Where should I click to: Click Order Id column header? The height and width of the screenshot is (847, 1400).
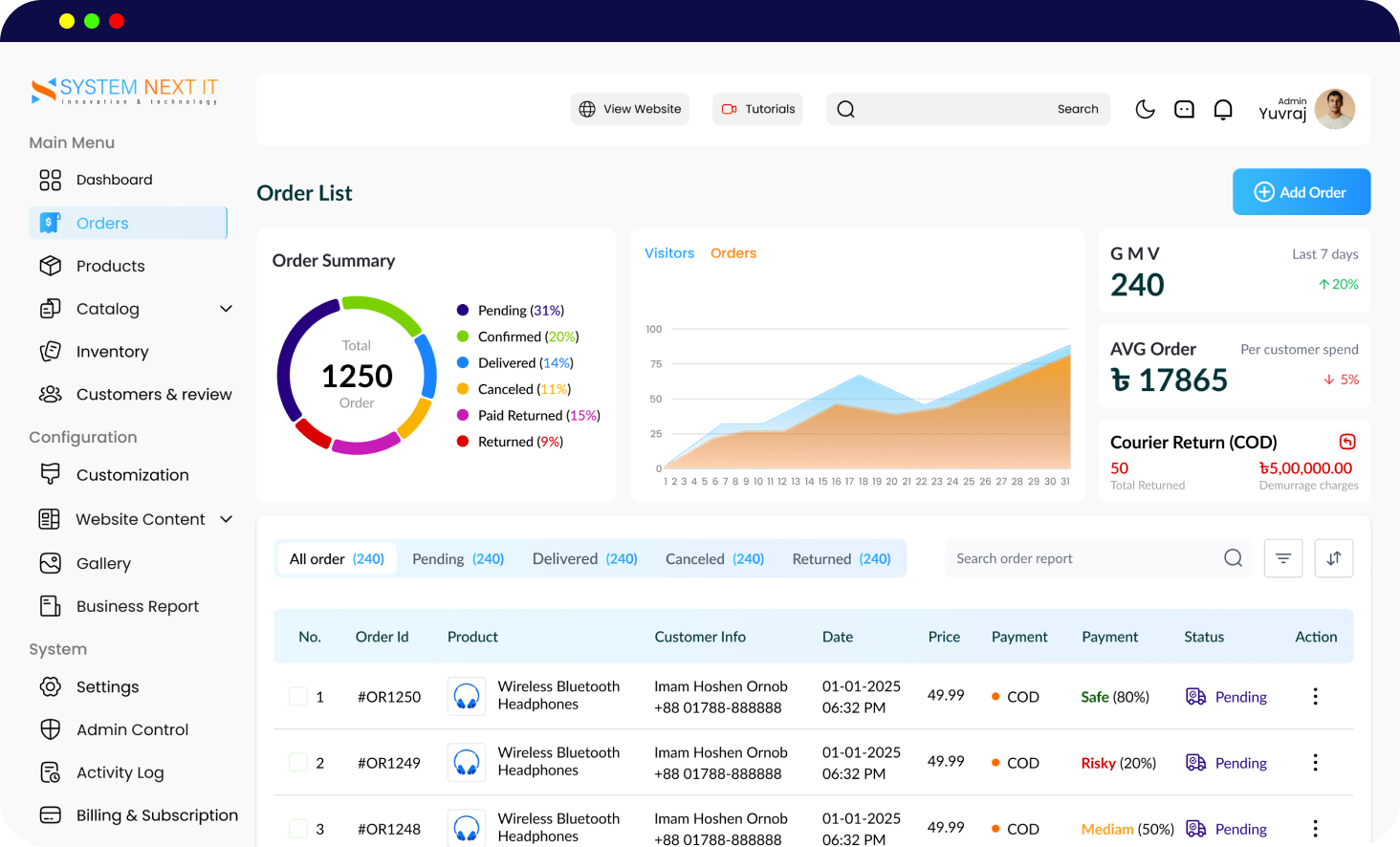(383, 637)
